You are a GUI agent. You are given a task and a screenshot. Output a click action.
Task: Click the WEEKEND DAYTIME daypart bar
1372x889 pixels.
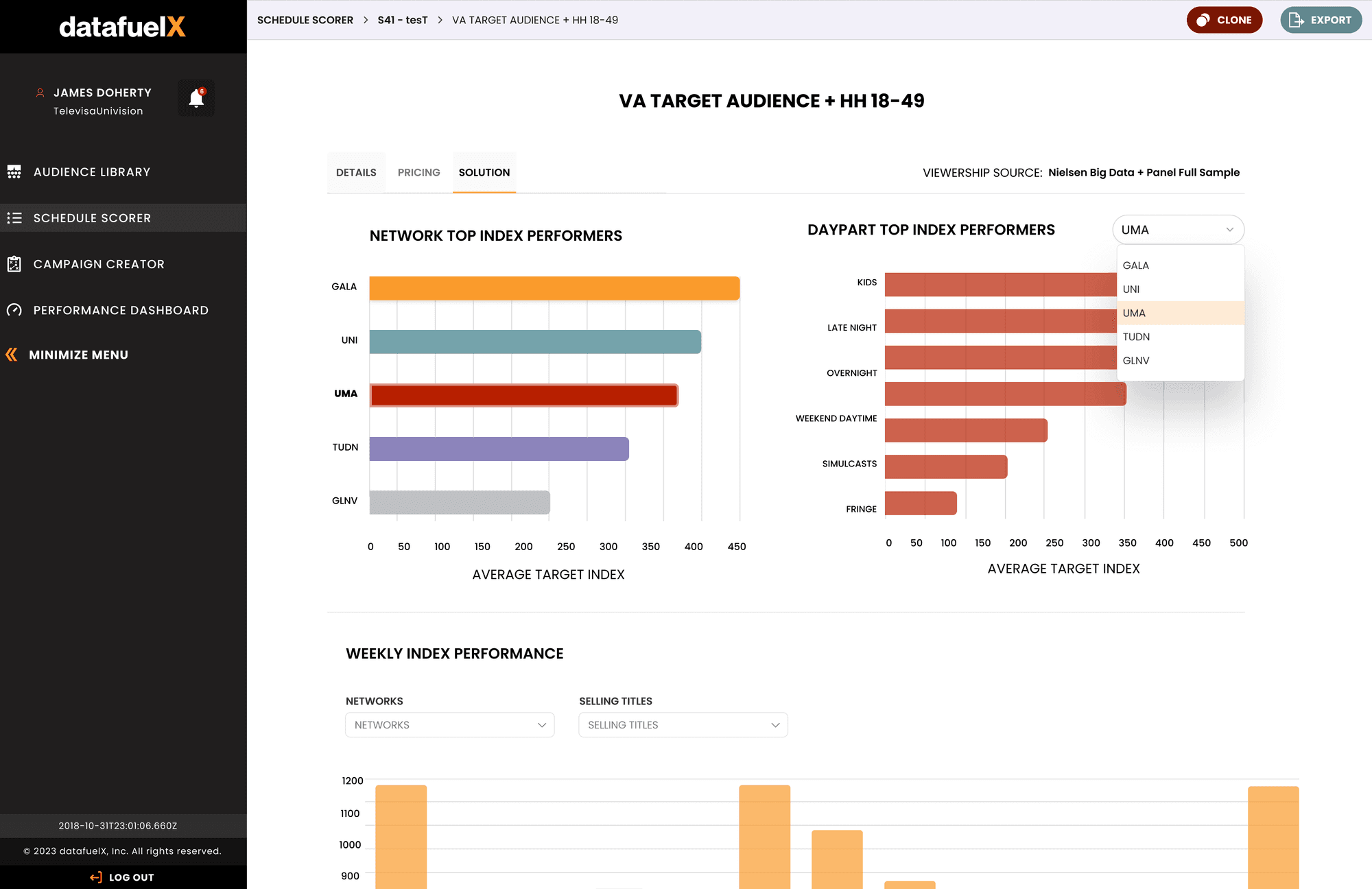966,430
